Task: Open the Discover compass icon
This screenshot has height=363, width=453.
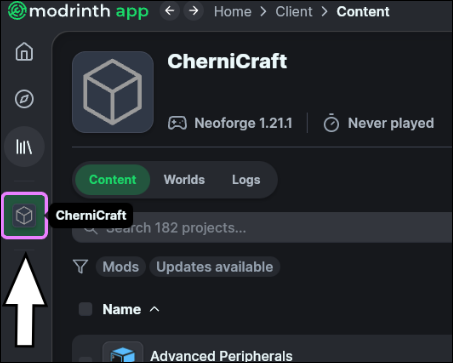Action: 24,99
